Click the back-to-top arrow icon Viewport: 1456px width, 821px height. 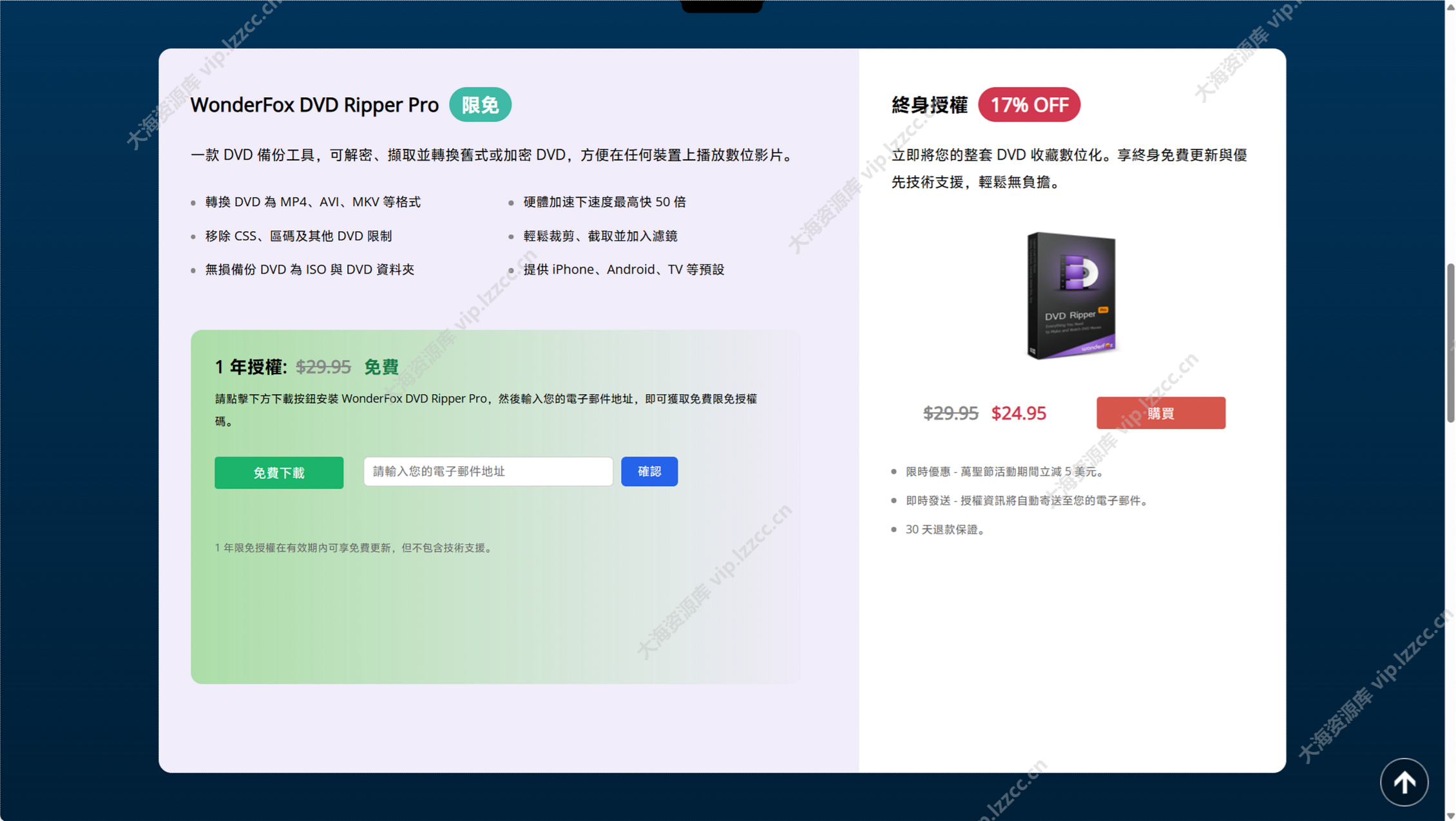click(1404, 782)
